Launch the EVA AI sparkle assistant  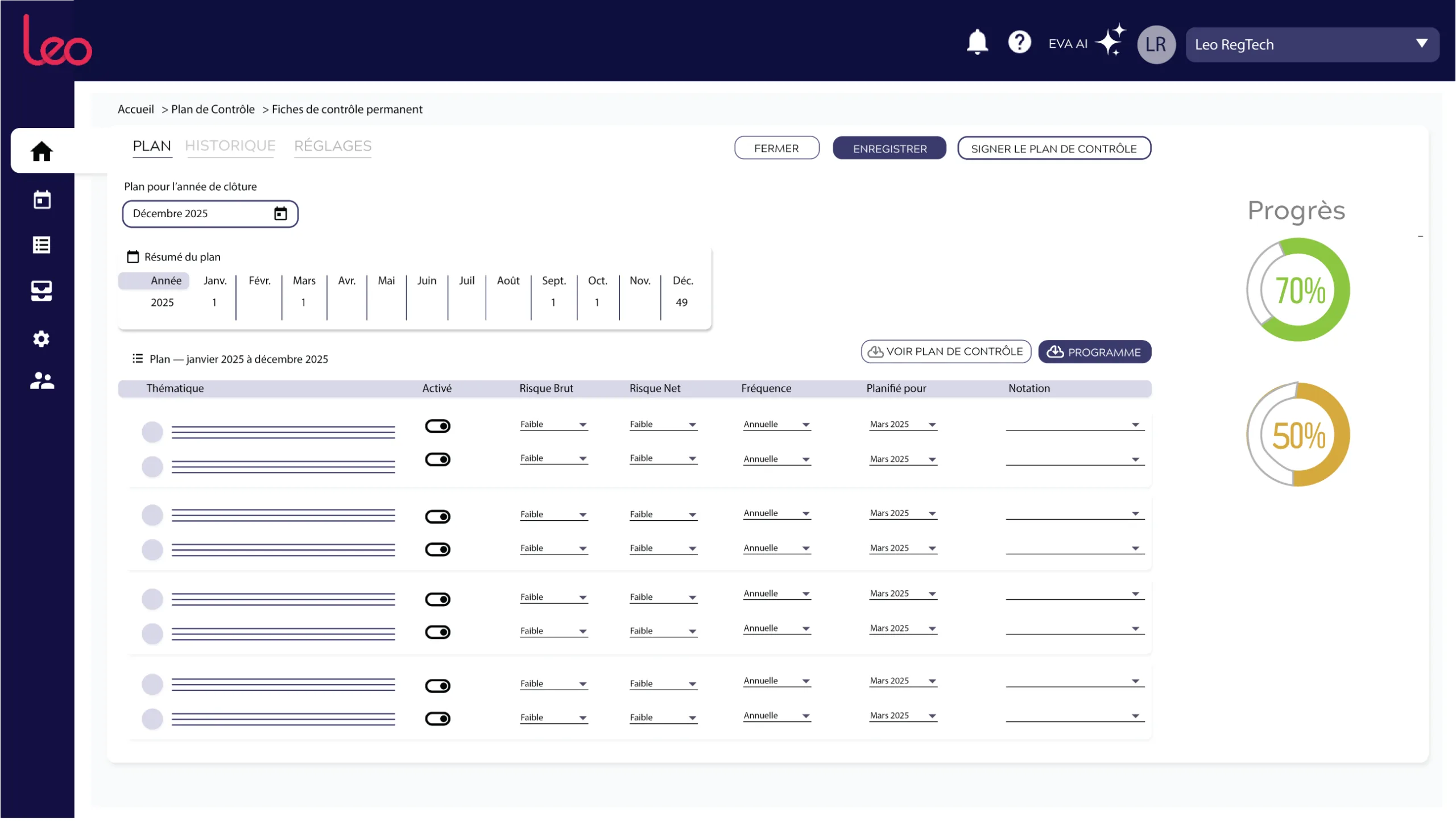[1110, 40]
